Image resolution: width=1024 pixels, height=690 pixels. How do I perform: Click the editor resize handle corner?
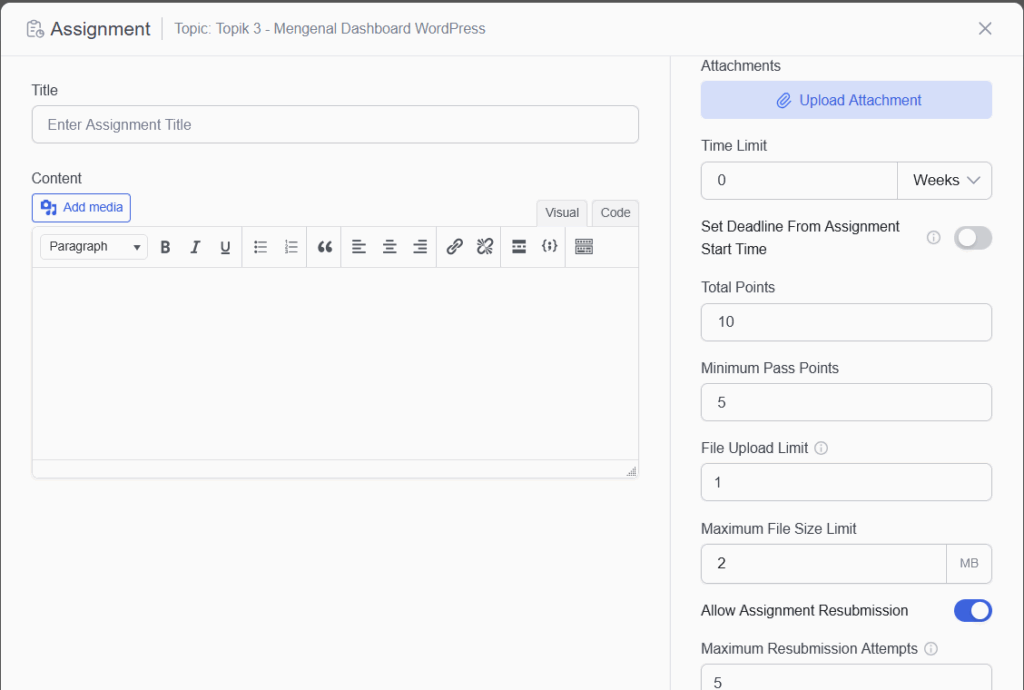[632, 471]
